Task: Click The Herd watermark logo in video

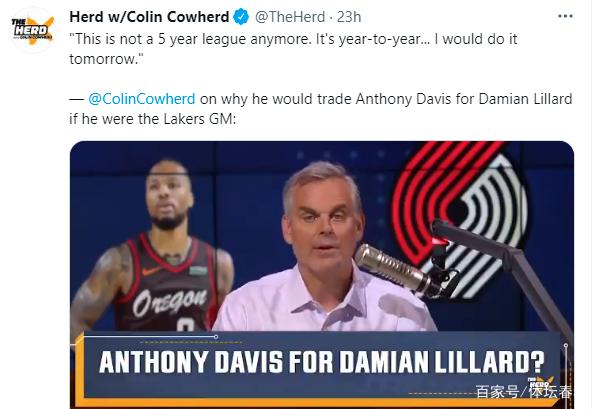Action: (x=541, y=382)
